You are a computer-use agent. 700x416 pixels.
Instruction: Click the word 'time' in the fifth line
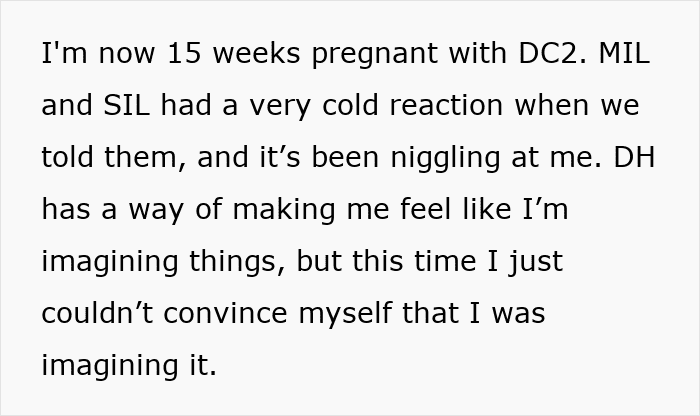(x=445, y=261)
